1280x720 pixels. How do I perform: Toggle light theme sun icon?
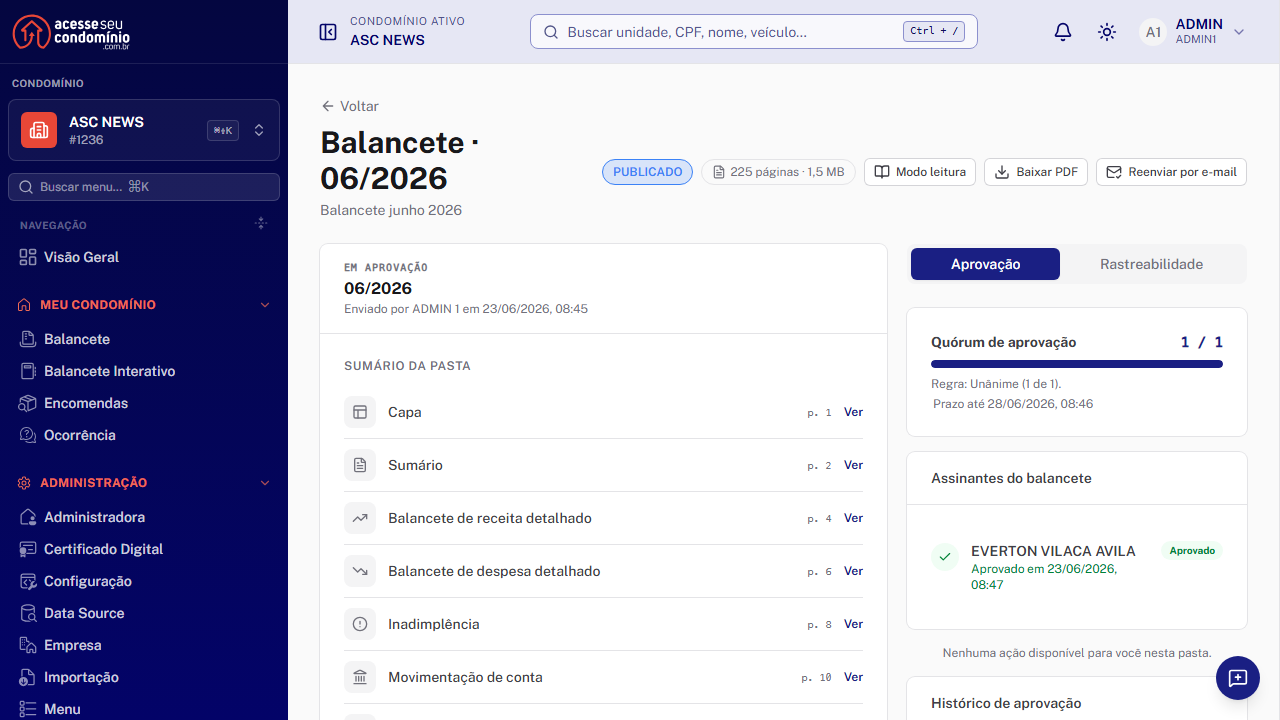(1107, 32)
